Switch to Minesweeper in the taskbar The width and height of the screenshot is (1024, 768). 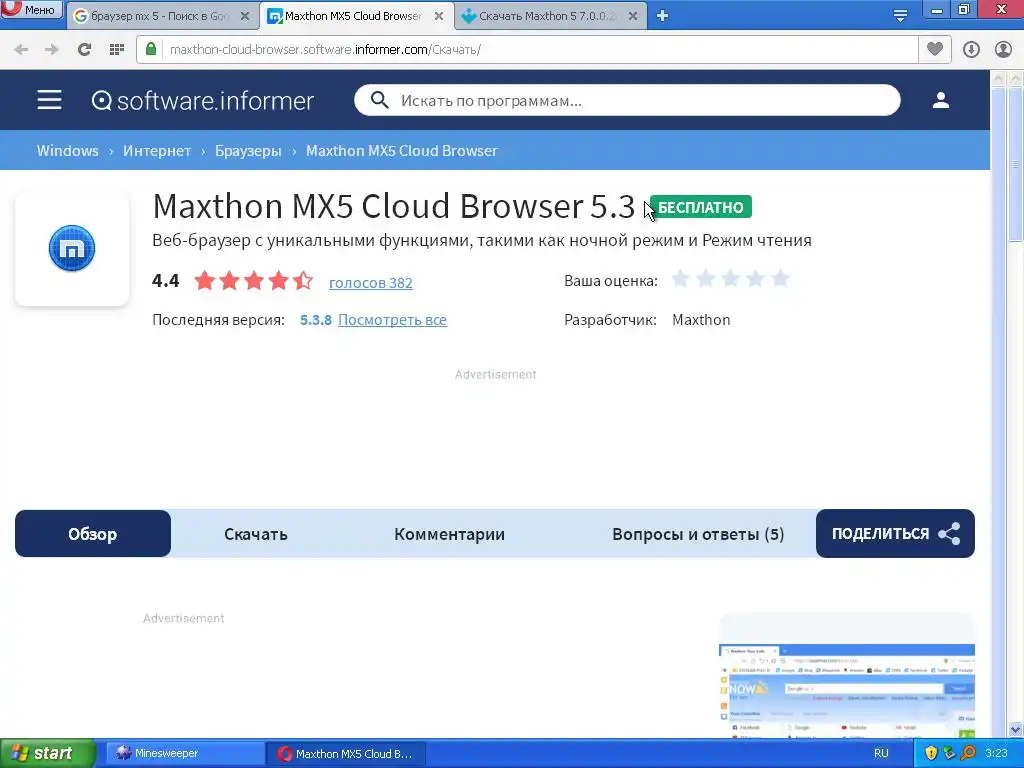click(x=185, y=753)
